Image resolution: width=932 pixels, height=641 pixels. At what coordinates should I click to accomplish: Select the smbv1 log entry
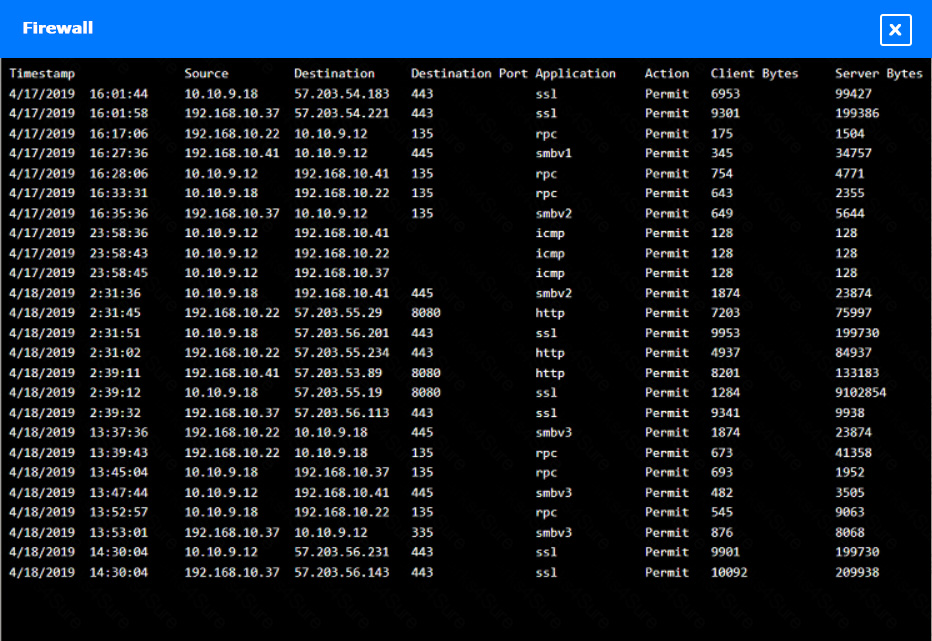(x=400, y=153)
